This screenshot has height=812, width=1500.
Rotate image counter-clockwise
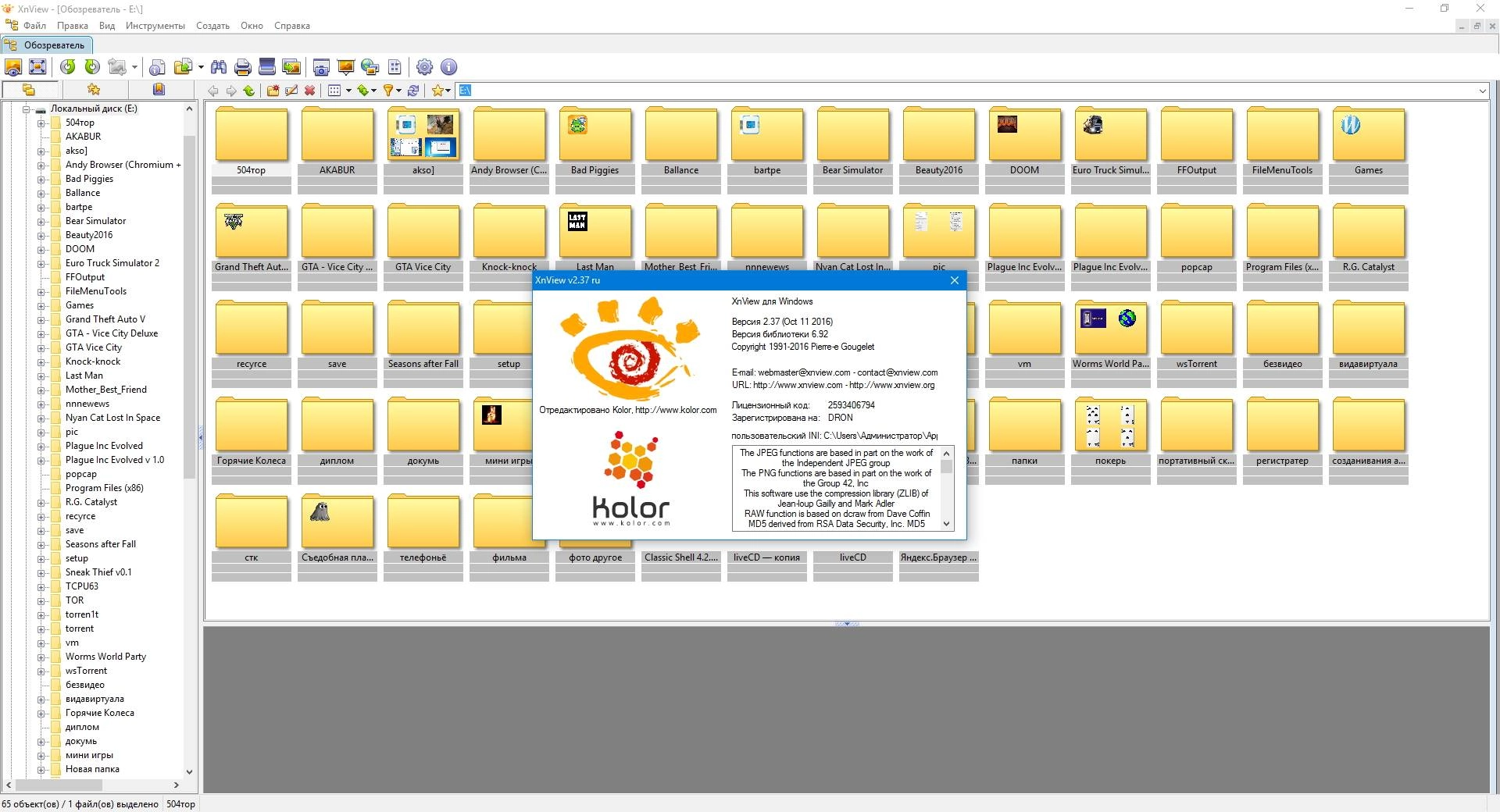tap(68, 67)
